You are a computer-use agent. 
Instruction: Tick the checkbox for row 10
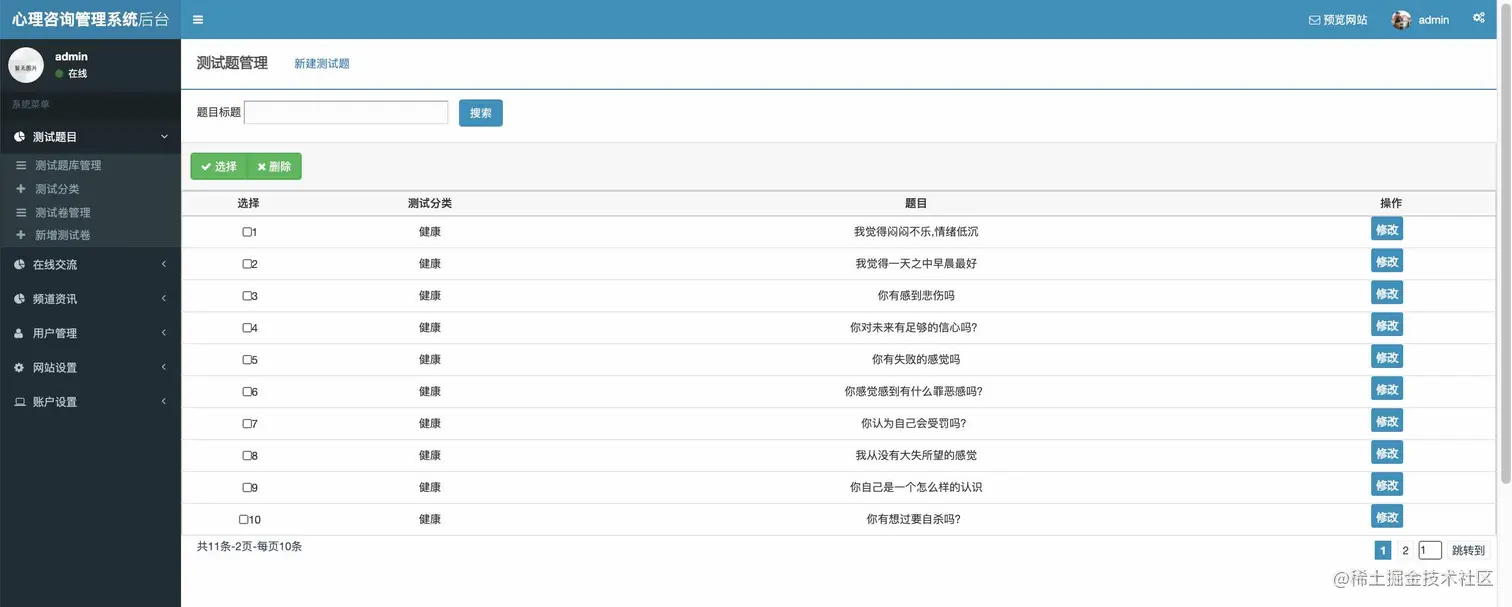coord(243,520)
